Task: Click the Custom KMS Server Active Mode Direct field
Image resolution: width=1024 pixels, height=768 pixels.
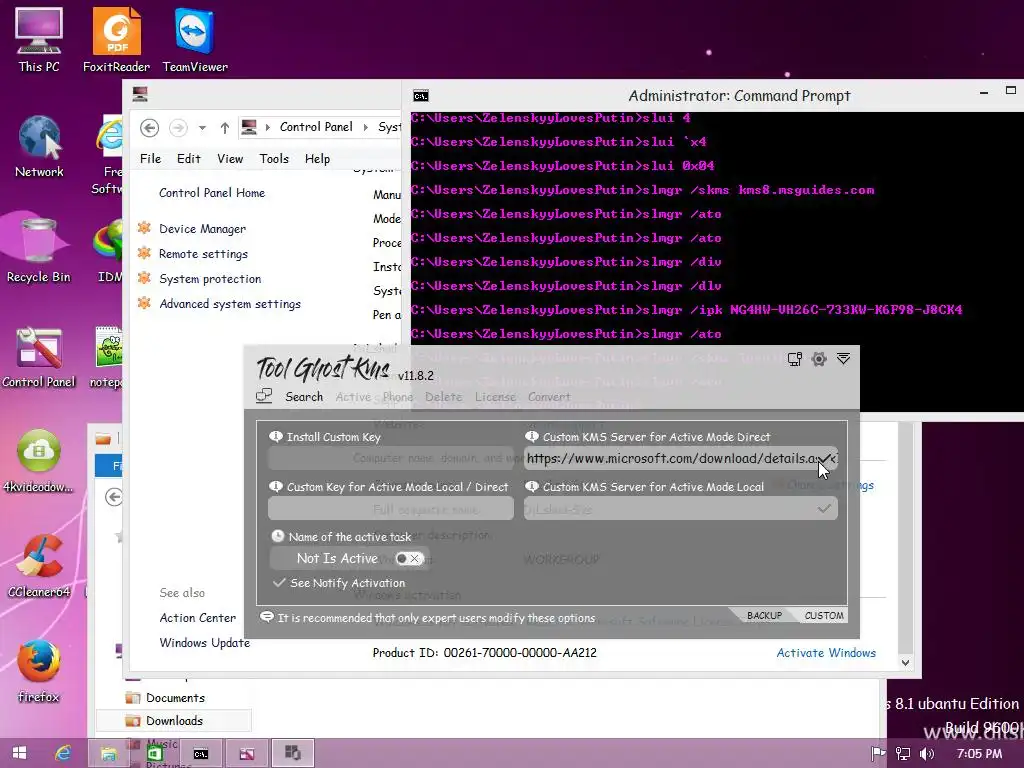Action: (x=680, y=458)
